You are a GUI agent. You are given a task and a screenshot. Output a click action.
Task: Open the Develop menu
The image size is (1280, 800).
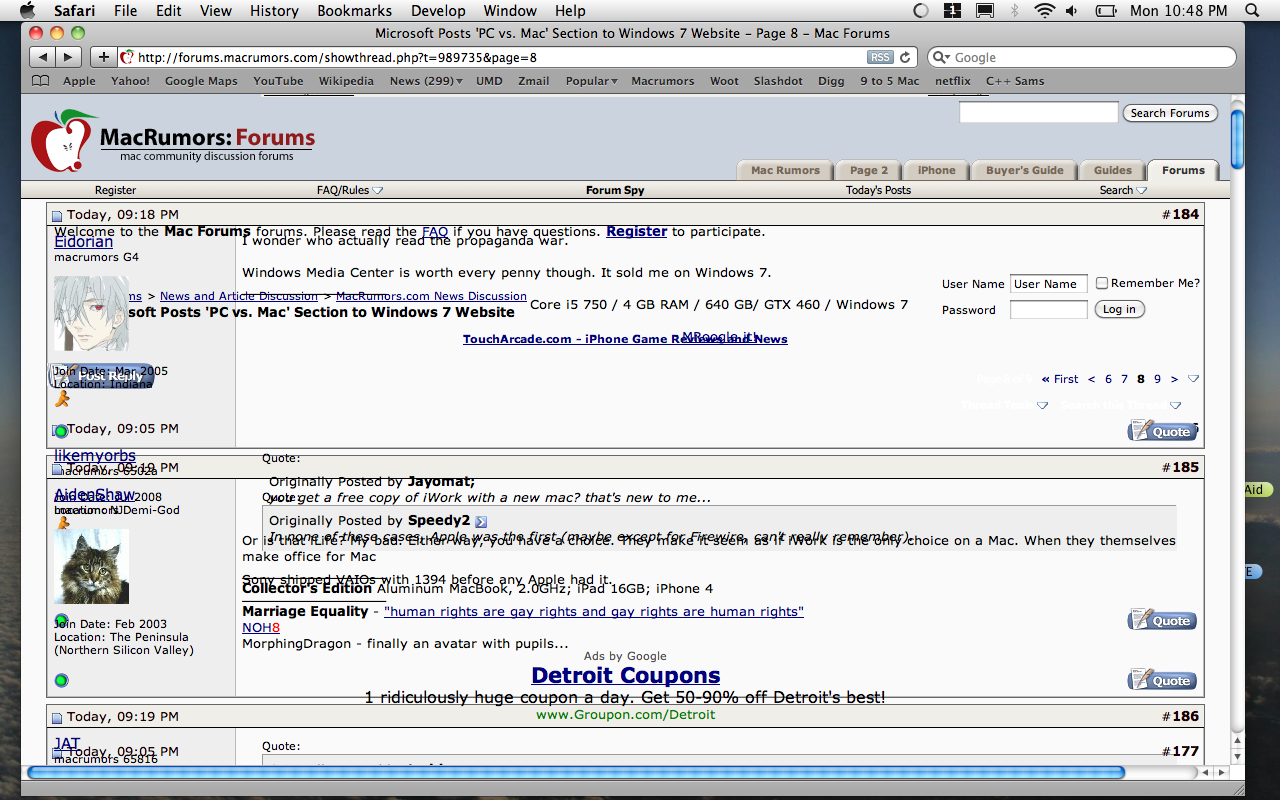point(438,11)
